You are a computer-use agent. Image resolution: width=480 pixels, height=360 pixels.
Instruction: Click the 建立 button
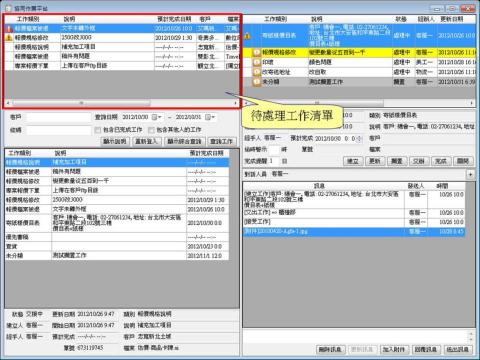tap(353, 161)
